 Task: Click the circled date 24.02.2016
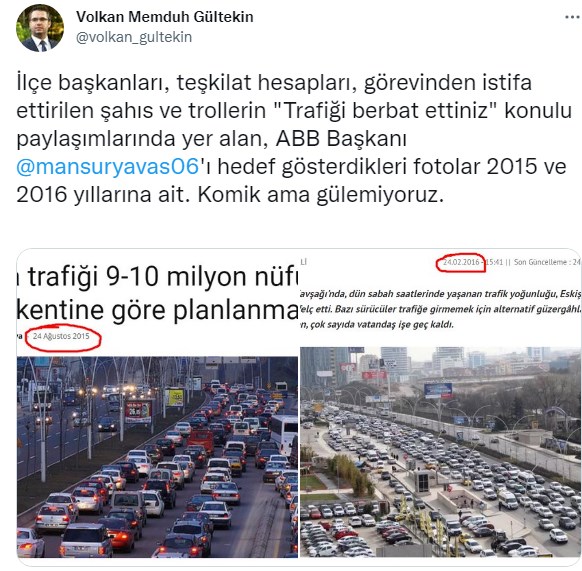[x=461, y=262]
